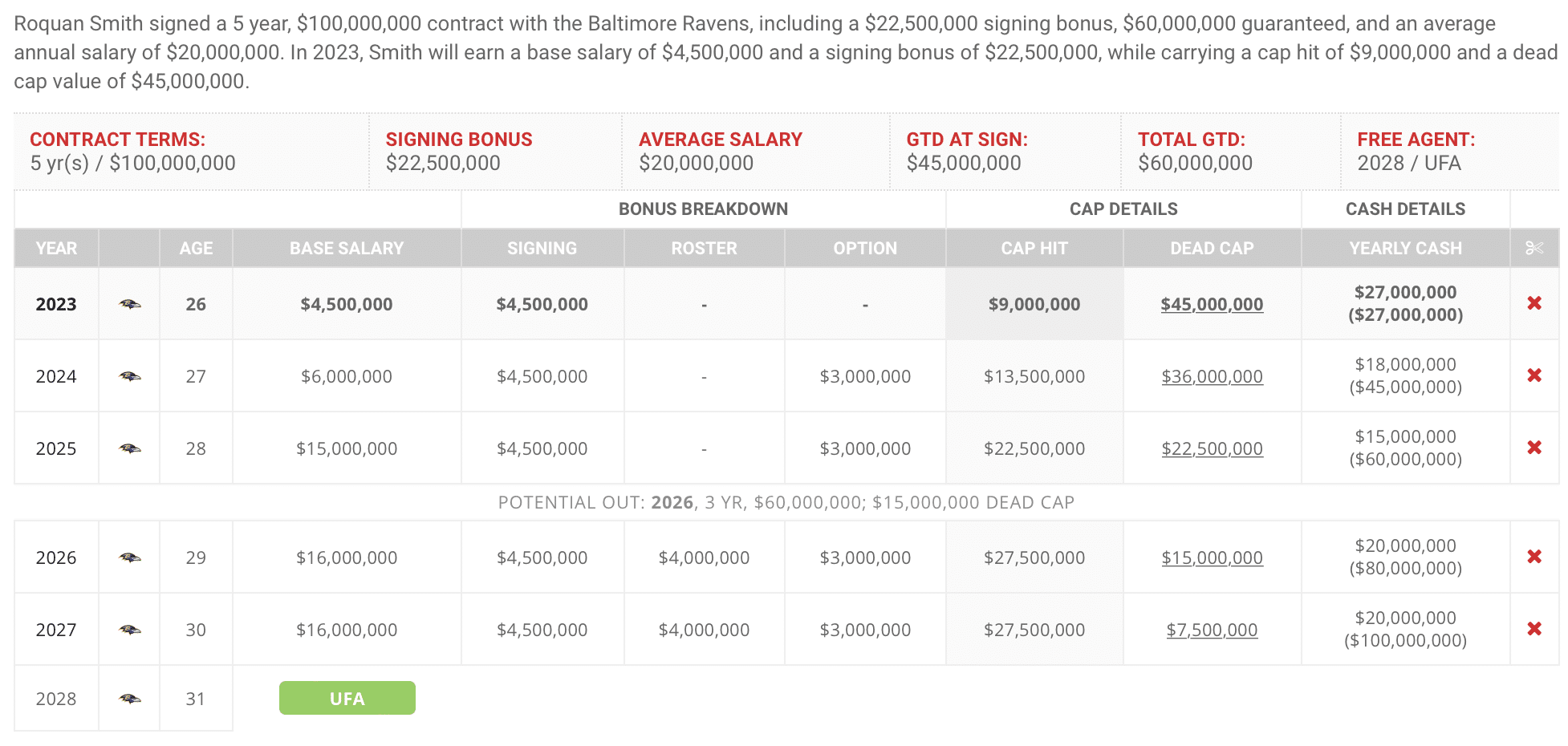The image size is (1568, 746).
Task: Open the $45,000,000 dead cap link
Action: coord(1212,304)
